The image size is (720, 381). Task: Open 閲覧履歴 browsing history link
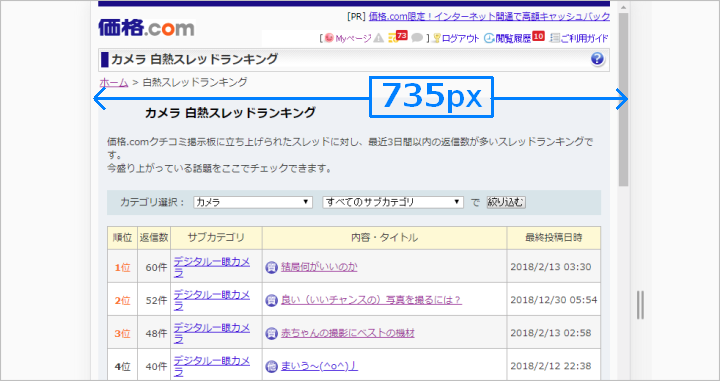(514, 38)
